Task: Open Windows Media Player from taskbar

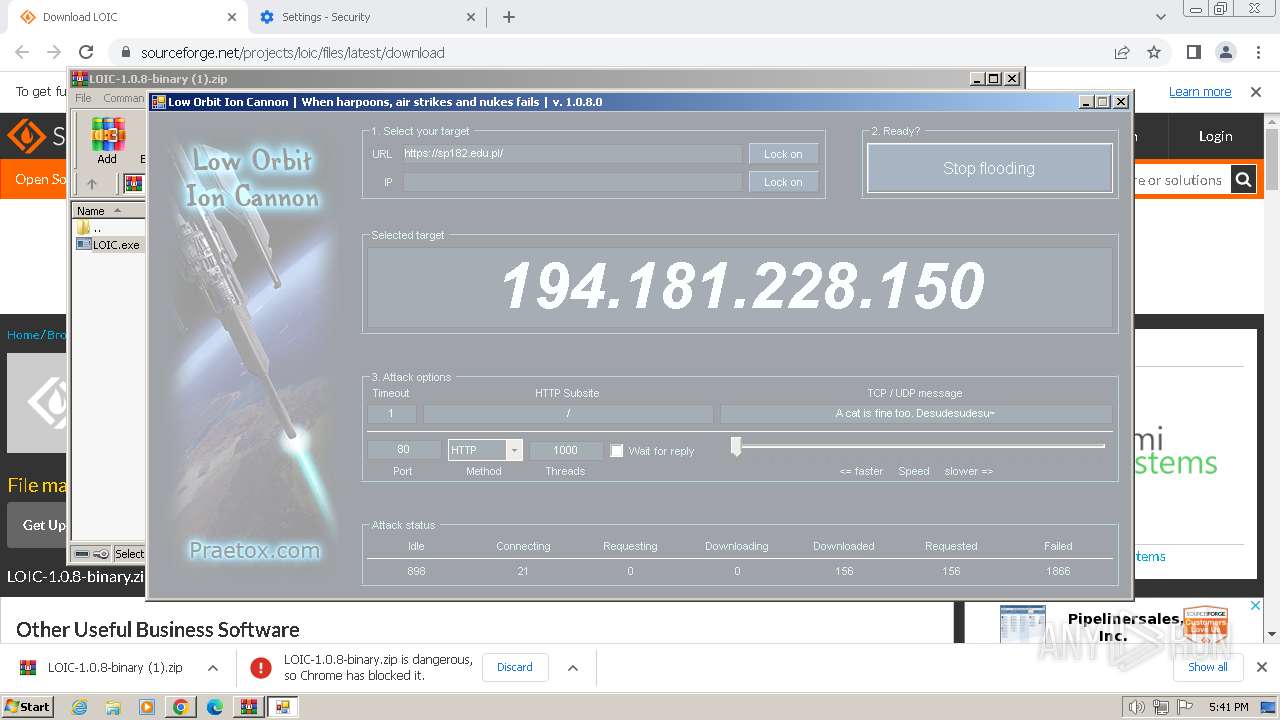Action: 147,707
